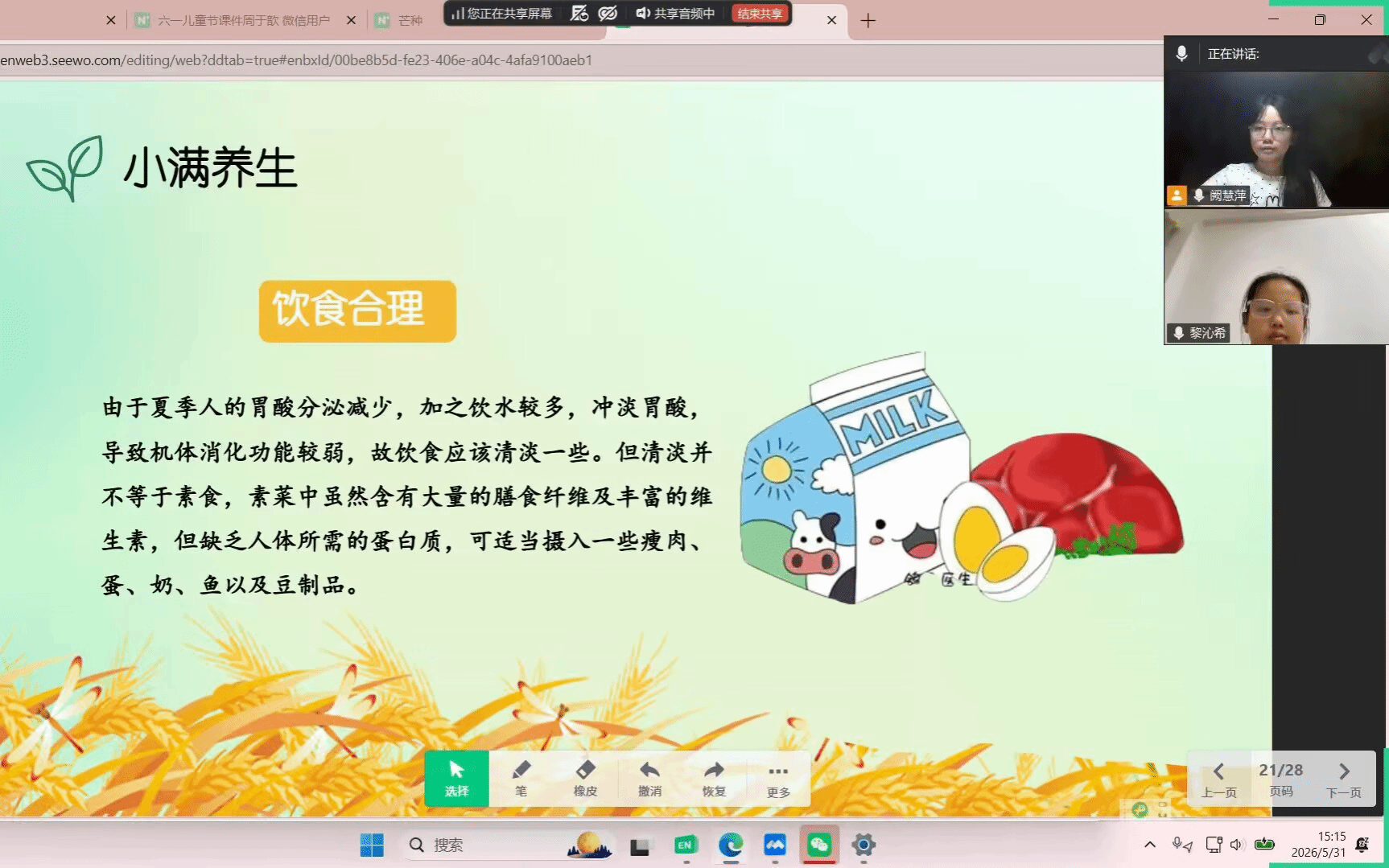
Task: Choose the 笔 pen tool
Action: (x=521, y=778)
